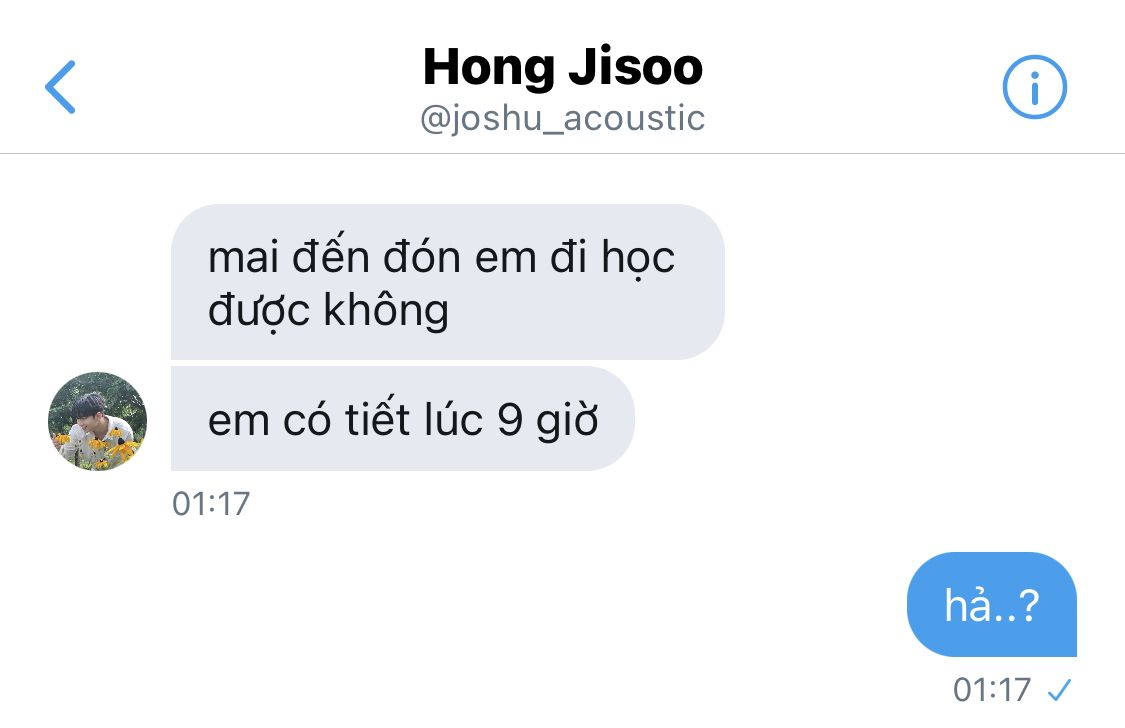This screenshot has height=728, width=1125.
Task: Select the blue sent bubble "hả..?"
Action: (x=992, y=604)
